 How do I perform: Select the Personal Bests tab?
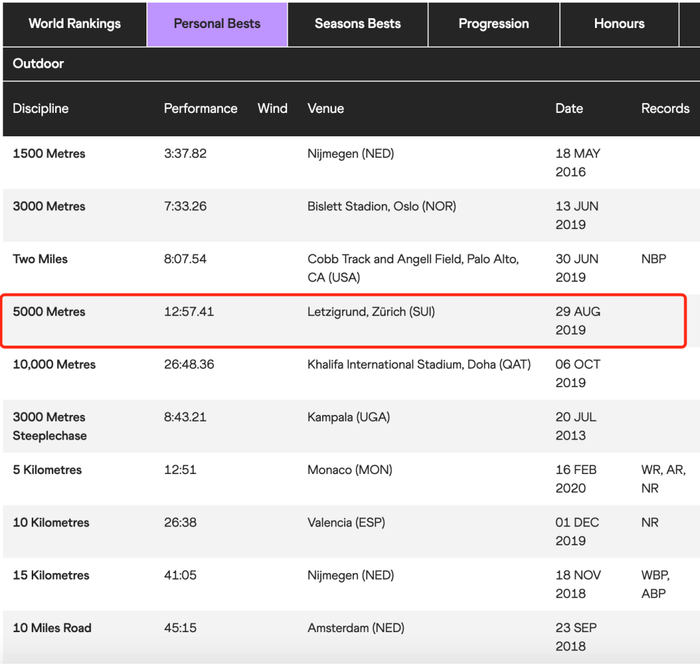point(217,24)
